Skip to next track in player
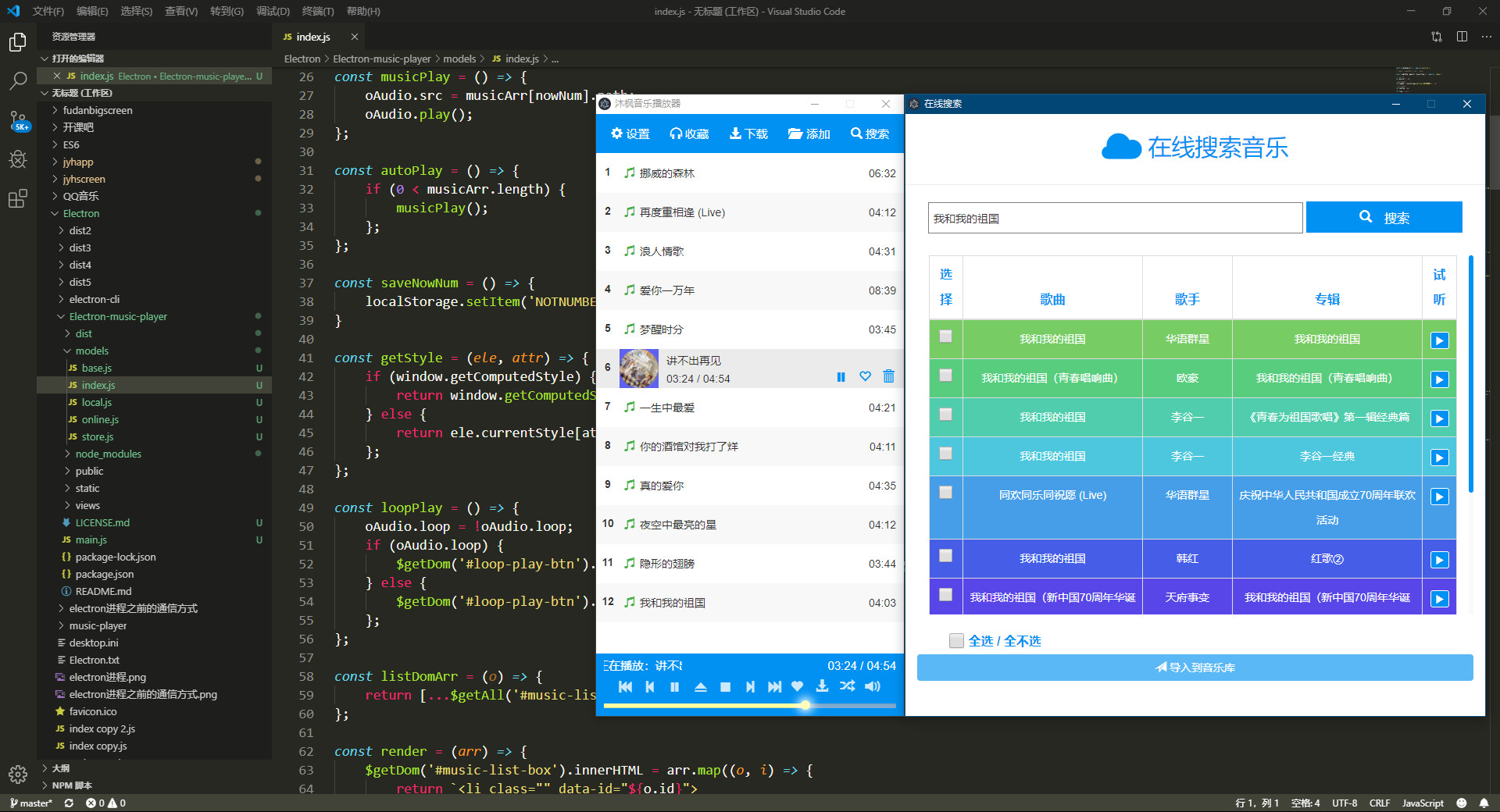This screenshot has width=1500, height=812. [774, 687]
